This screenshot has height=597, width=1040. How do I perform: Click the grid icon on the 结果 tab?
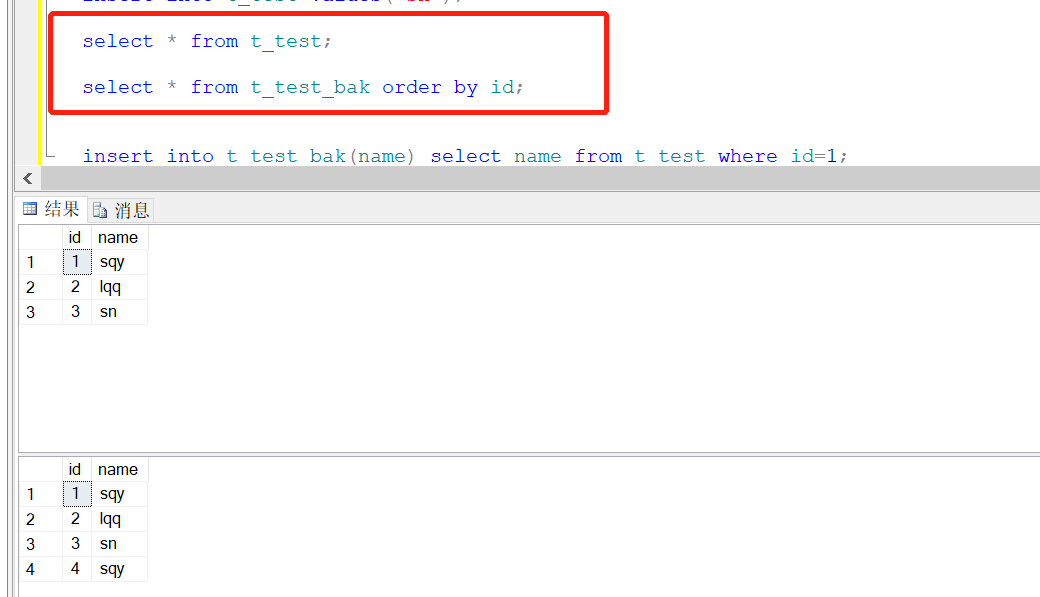(29, 209)
